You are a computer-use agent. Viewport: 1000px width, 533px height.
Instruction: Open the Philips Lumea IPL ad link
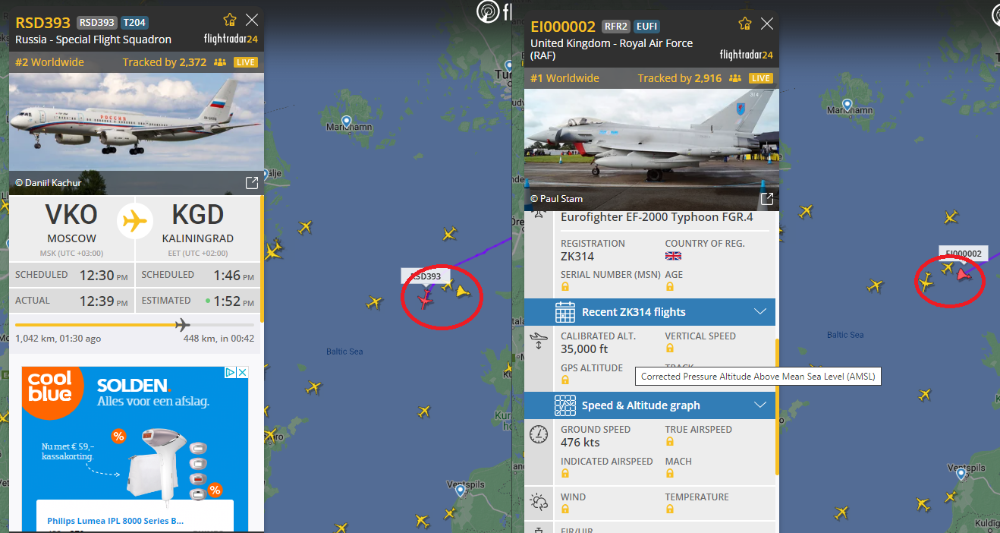pos(115,521)
